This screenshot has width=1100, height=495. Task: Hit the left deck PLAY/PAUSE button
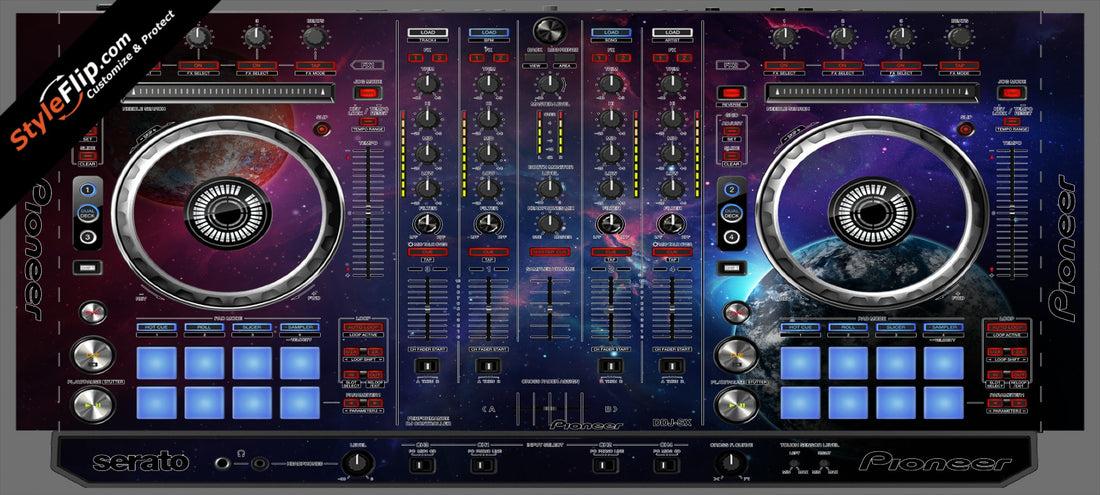(x=93, y=405)
